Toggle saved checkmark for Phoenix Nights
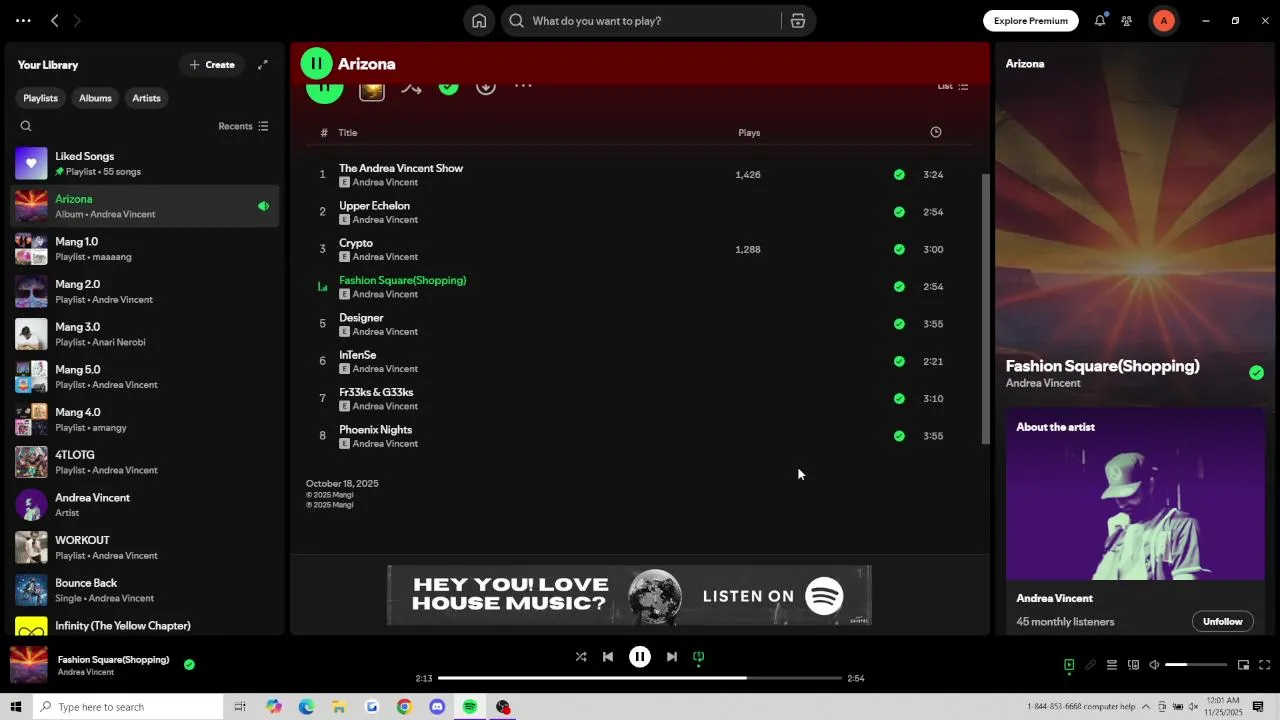Image resolution: width=1280 pixels, height=720 pixels. click(899, 436)
